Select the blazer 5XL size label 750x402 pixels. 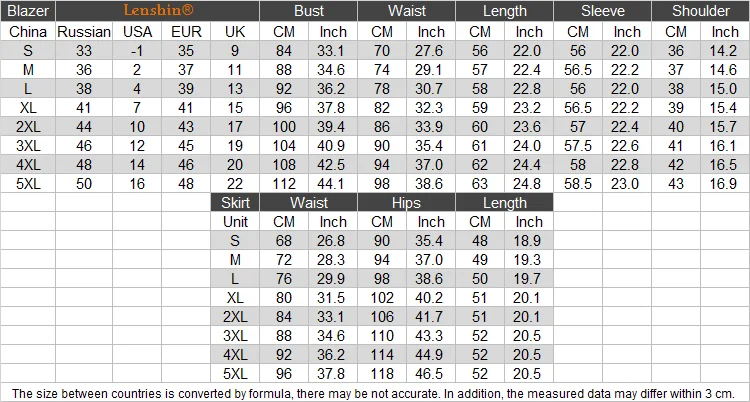coord(28,184)
